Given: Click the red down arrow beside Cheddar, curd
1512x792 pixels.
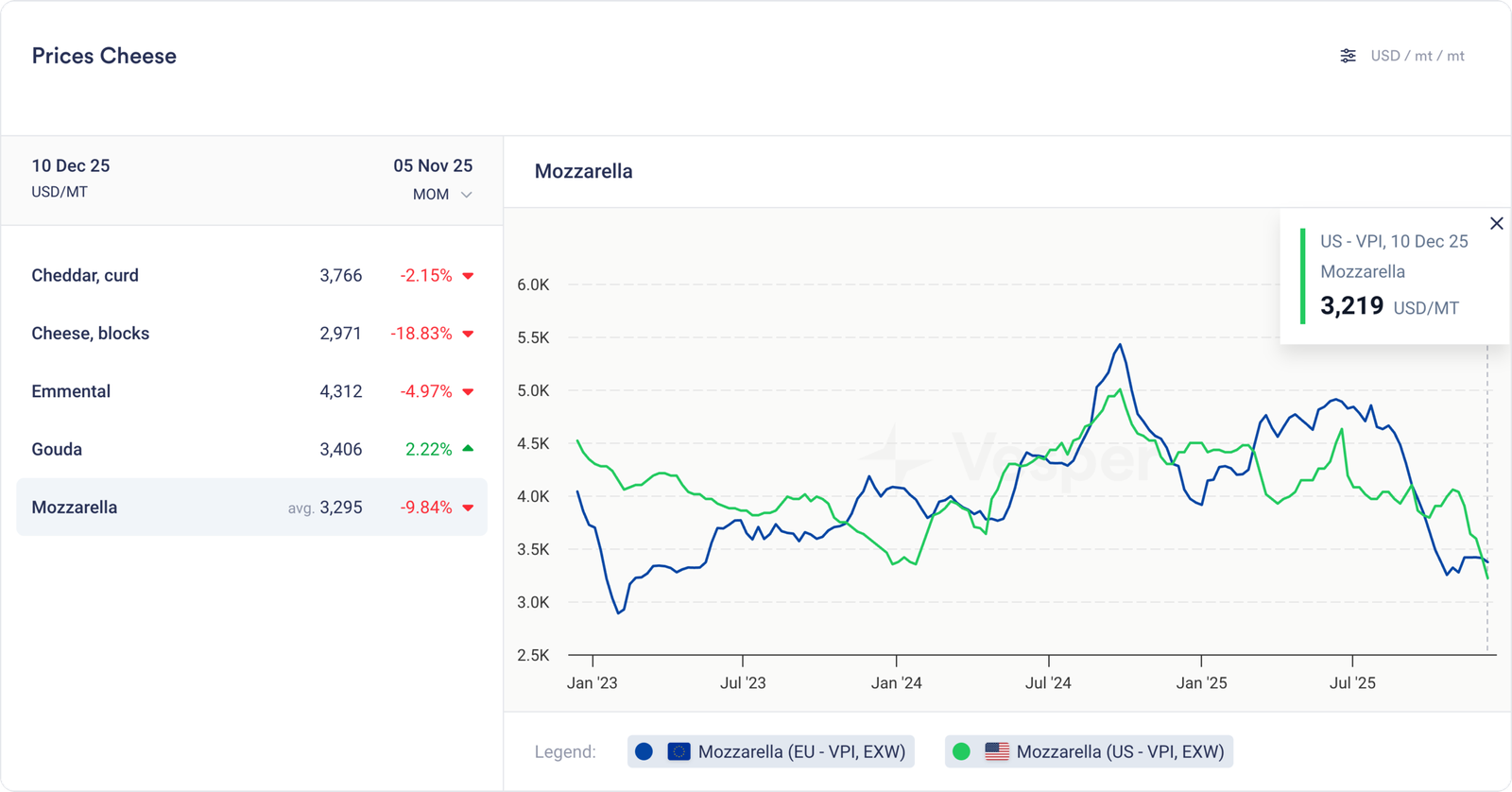Looking at the screenshot, I should tap(468, 276).
